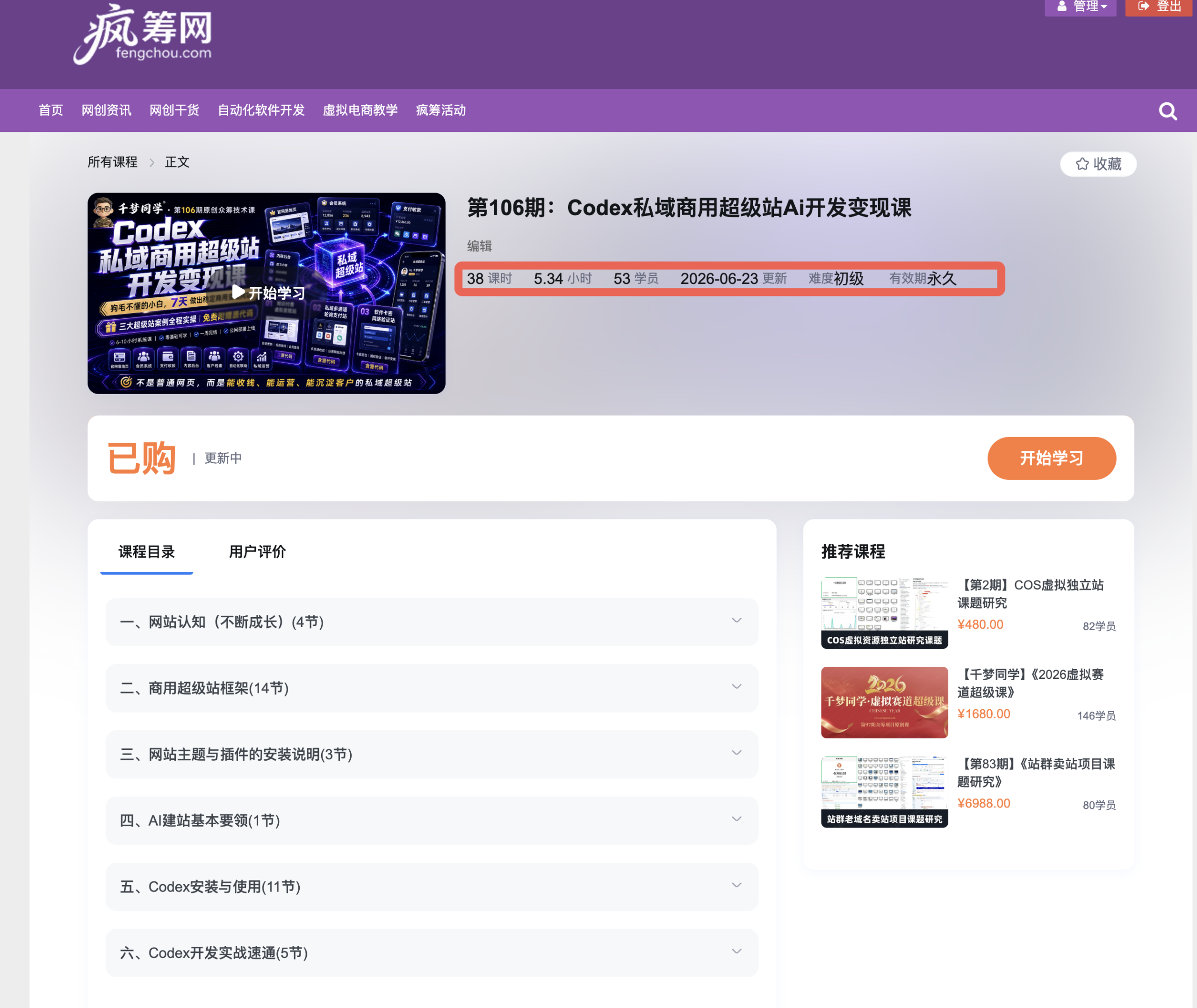This screenshot has height=1008, width=1197.
Task: Click the 编辑 link under course title
Action: tap(479, 246)
